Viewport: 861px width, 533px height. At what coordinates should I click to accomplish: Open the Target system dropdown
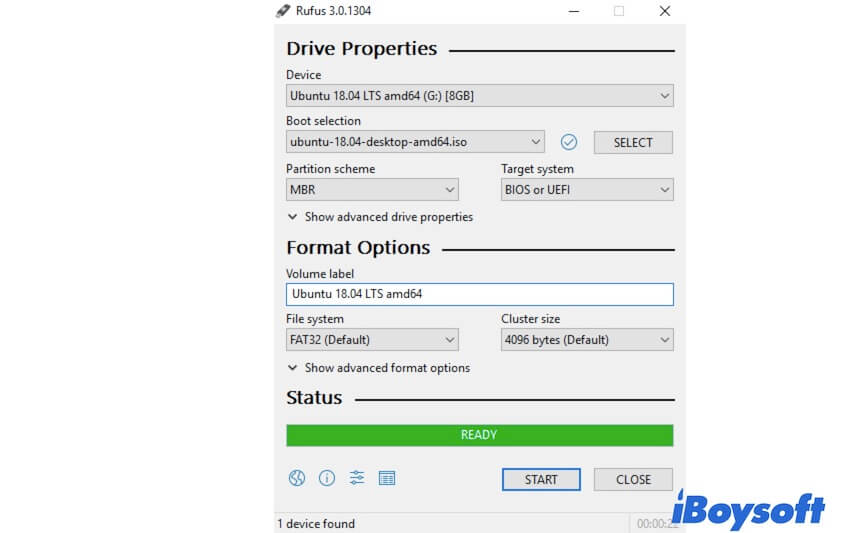pyautogui.click(x=587, y=190)
